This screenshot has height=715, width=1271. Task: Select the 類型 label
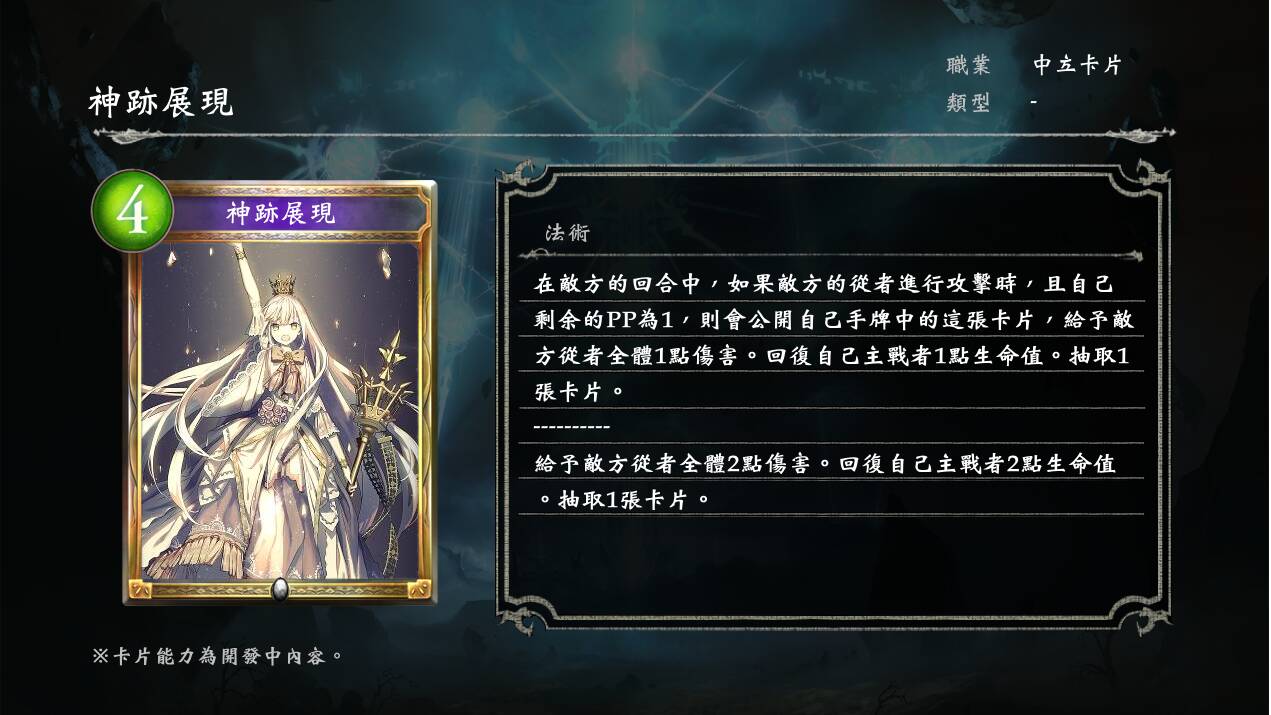point(968,102)
